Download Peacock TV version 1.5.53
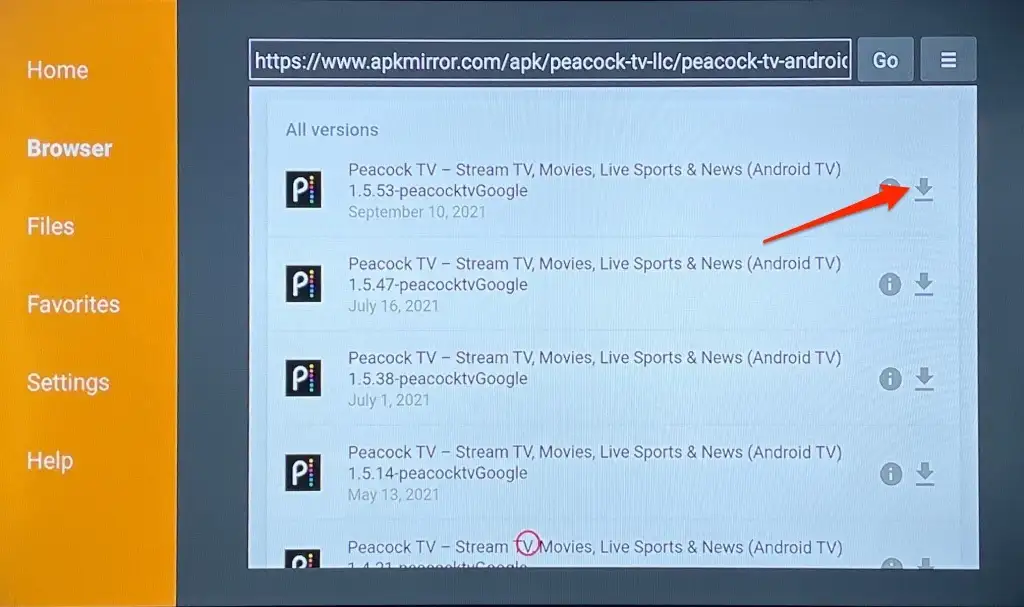The image size is (1024, 607). click(x=923, y=189)
